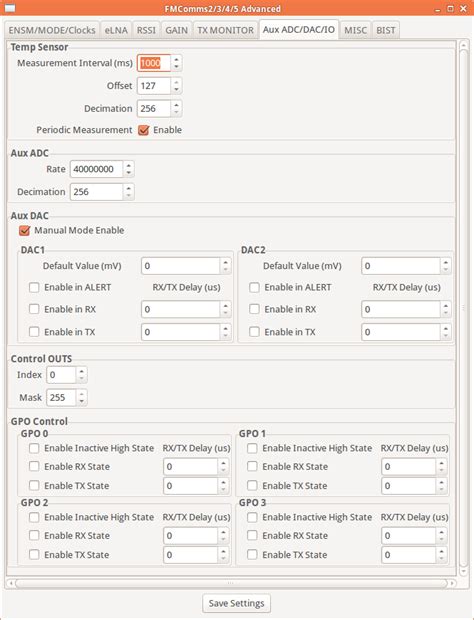Viewport: 474px width, 620px height.
Task: Decrease Aux ADC Decimation with down arrow
Action: pyautogui.click(x=128, y=196)
